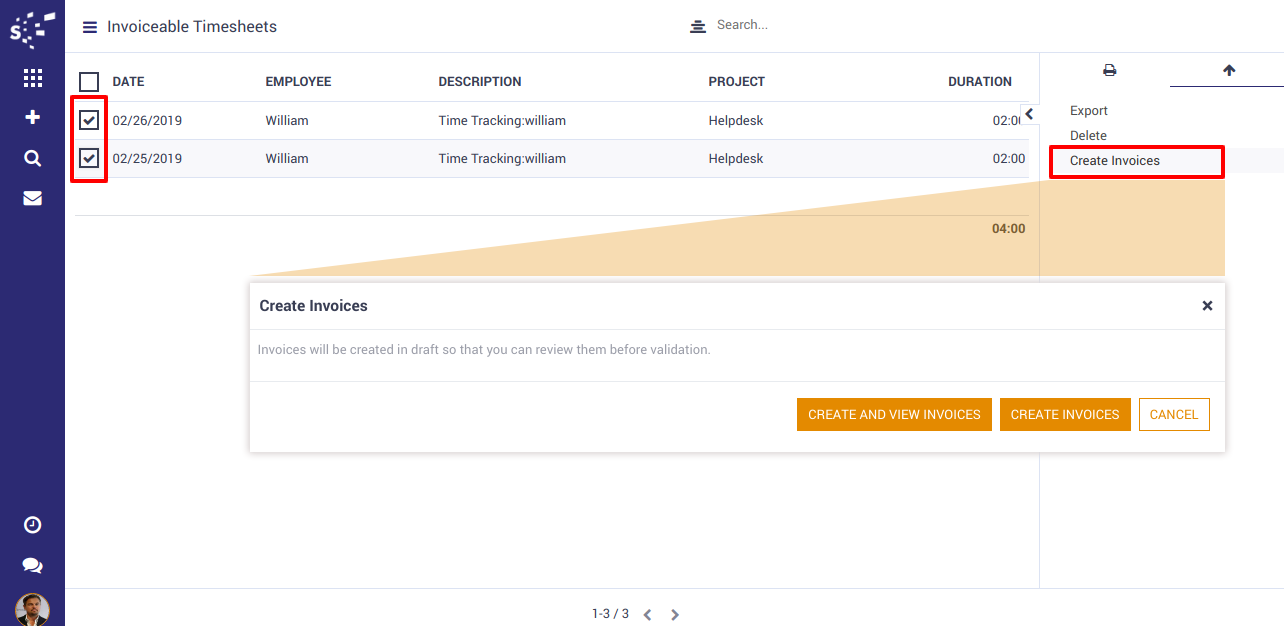Cancel the Create Invoices dialog
This screenshot has width=1284, height=626.
click(x=1174, y=415)
